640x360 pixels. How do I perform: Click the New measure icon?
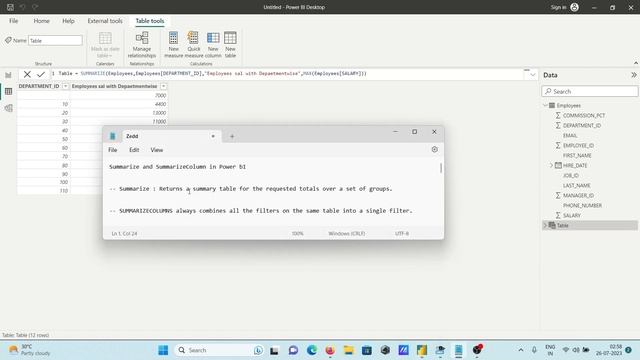173,44
